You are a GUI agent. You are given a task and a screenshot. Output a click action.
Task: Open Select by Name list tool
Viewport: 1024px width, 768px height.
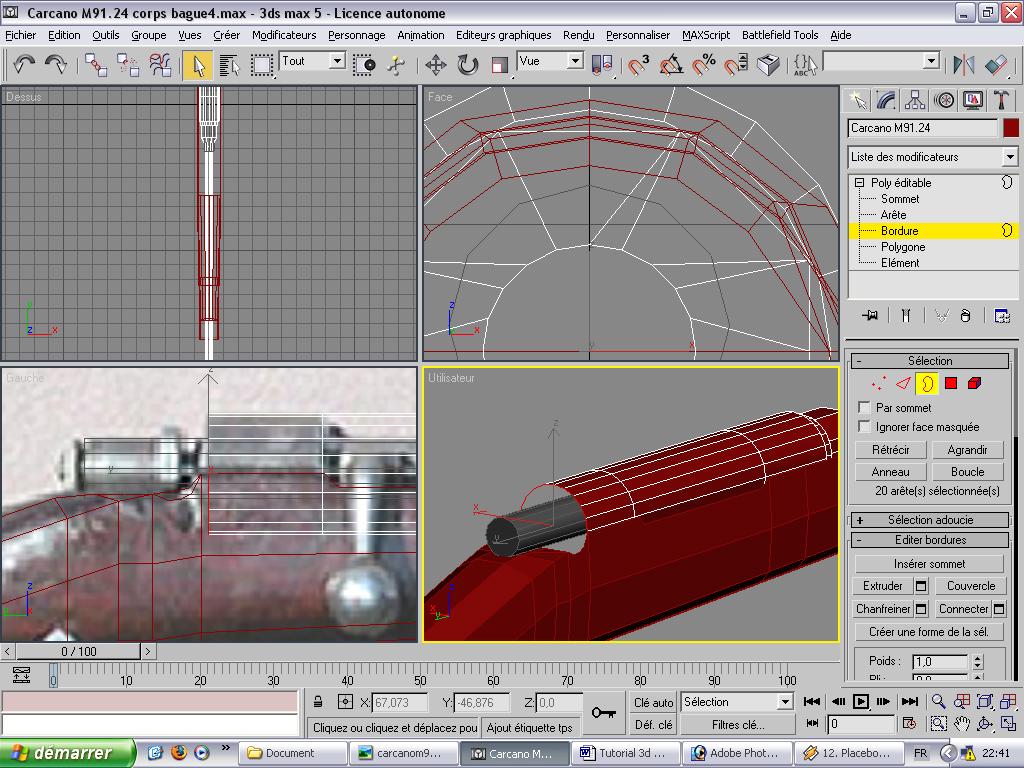coord(229,65)
